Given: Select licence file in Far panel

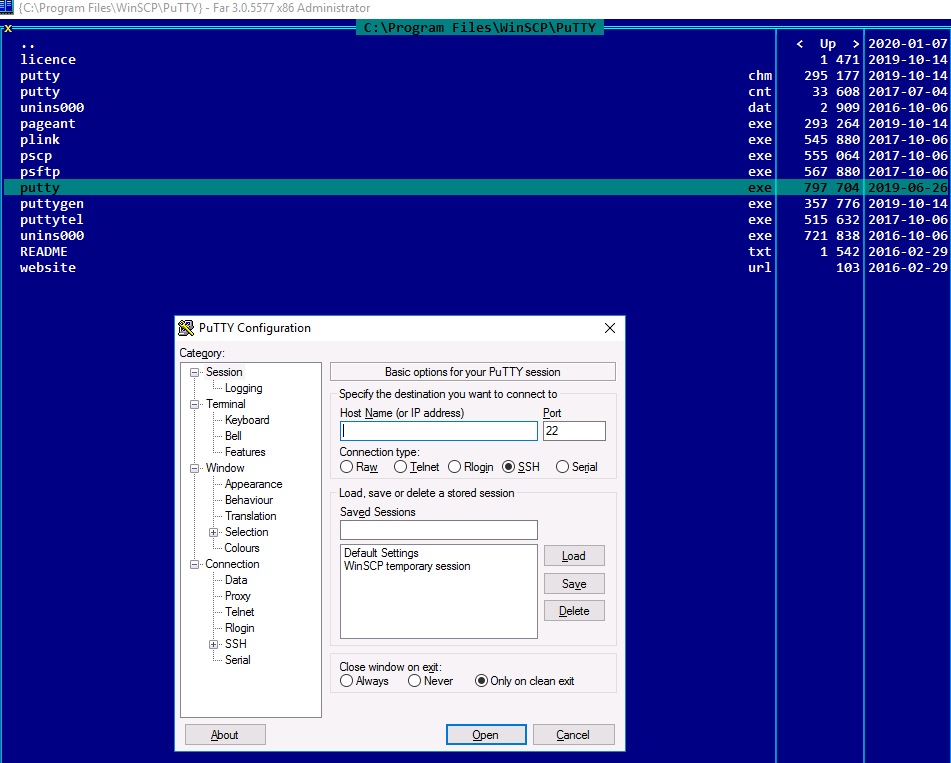Looking at the screenshot, I should (x=389, y=59).
